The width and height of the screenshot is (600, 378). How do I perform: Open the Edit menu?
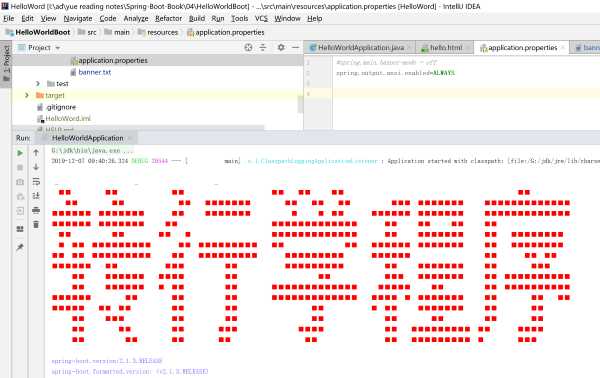[x=27, y=18]
